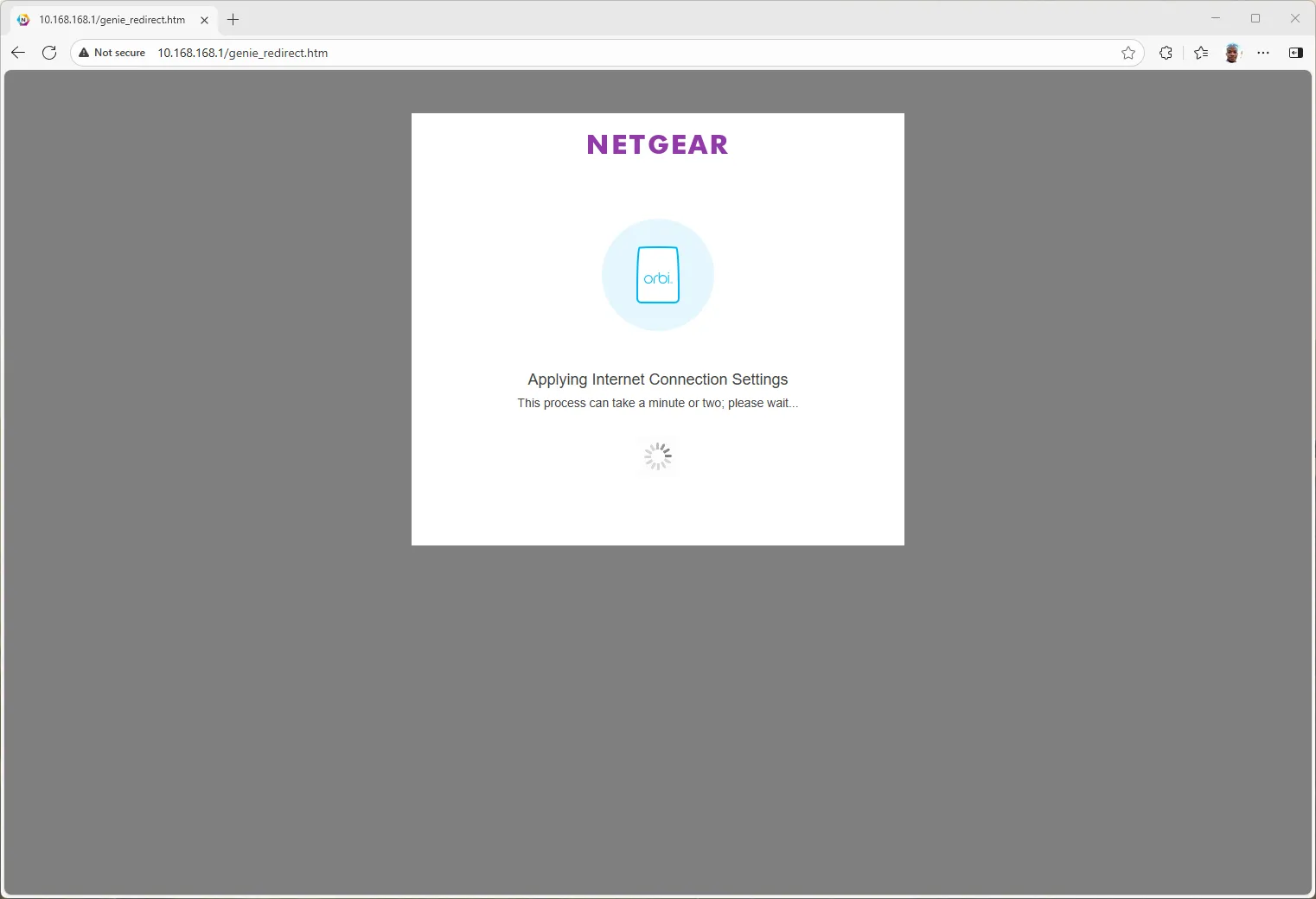Select the 10.168.168.1/genie_redirect.htm tab

[113, 20]
